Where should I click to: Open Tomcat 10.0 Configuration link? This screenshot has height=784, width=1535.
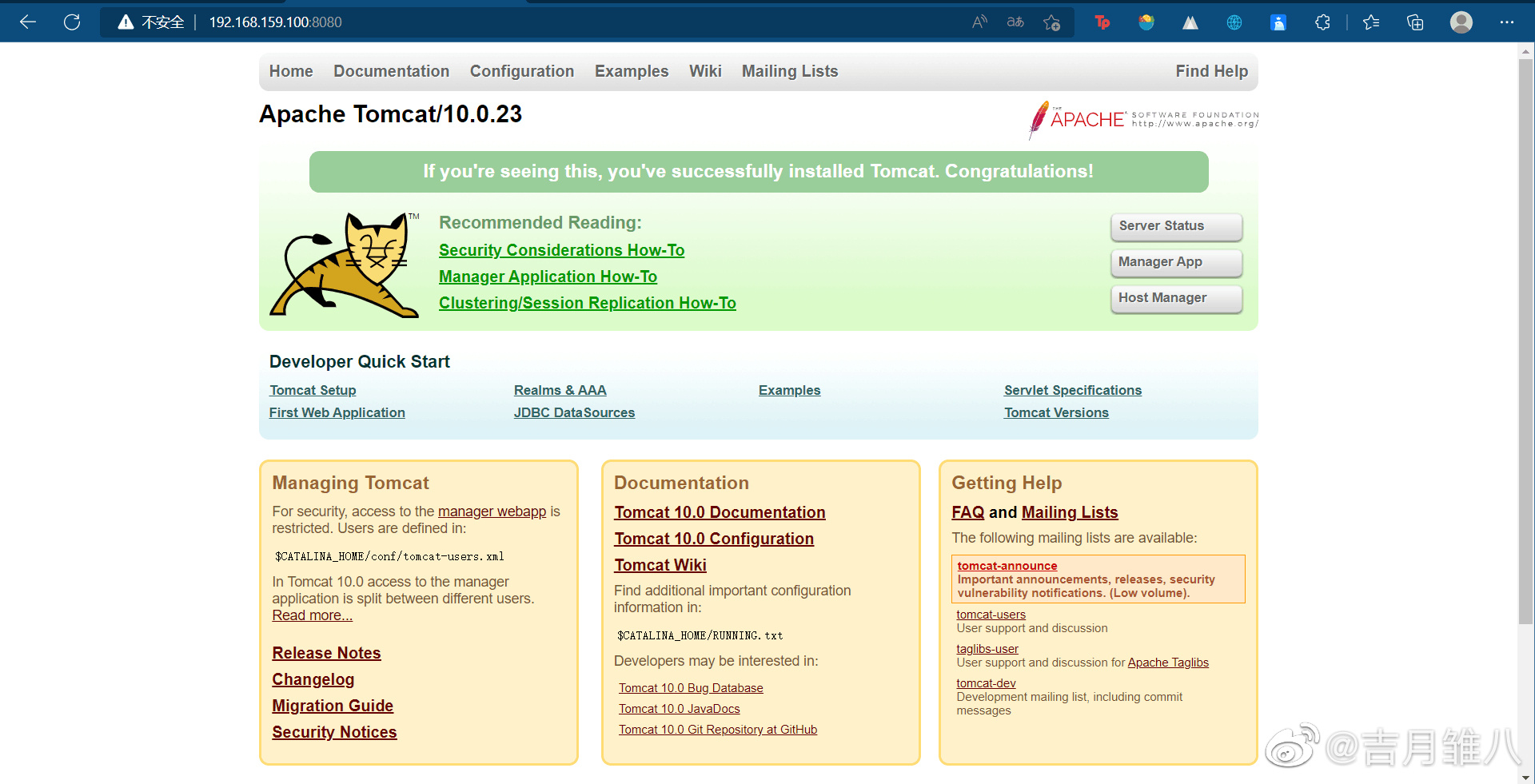714,539
